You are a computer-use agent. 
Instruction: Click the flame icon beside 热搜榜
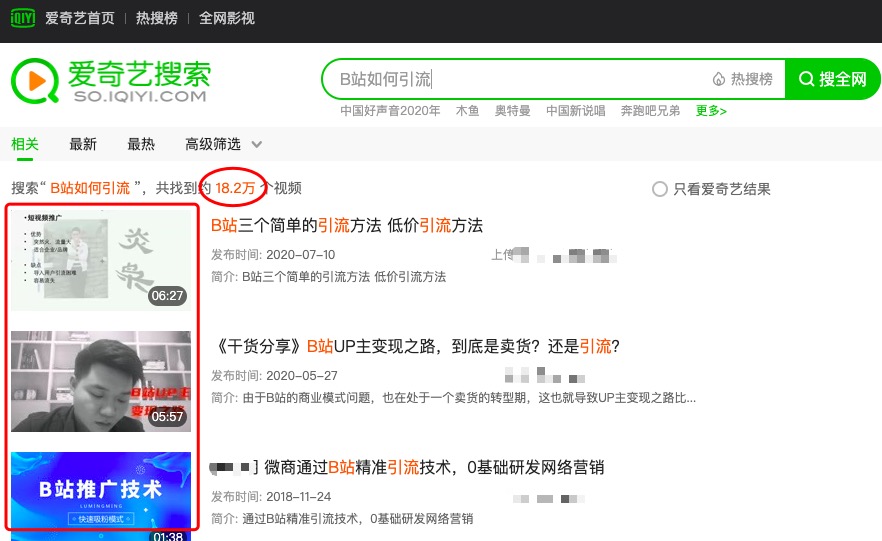point(718,79)
